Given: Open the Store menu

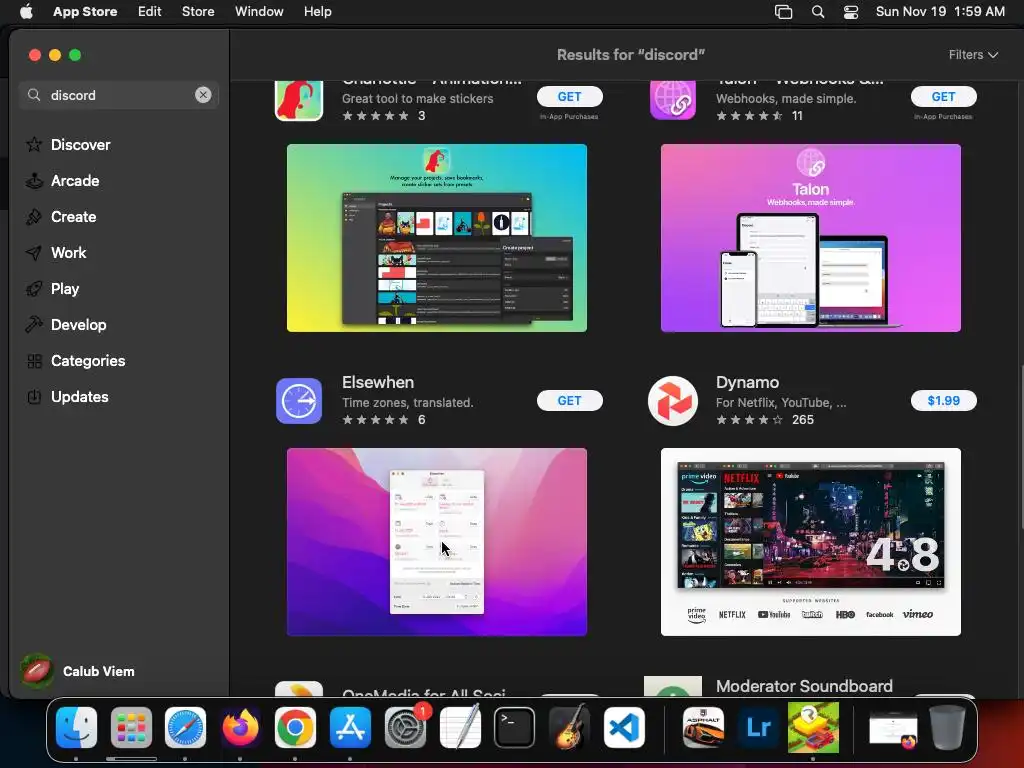Looking at the screenshot, I should pyautogui.click(x=198, y=12).
